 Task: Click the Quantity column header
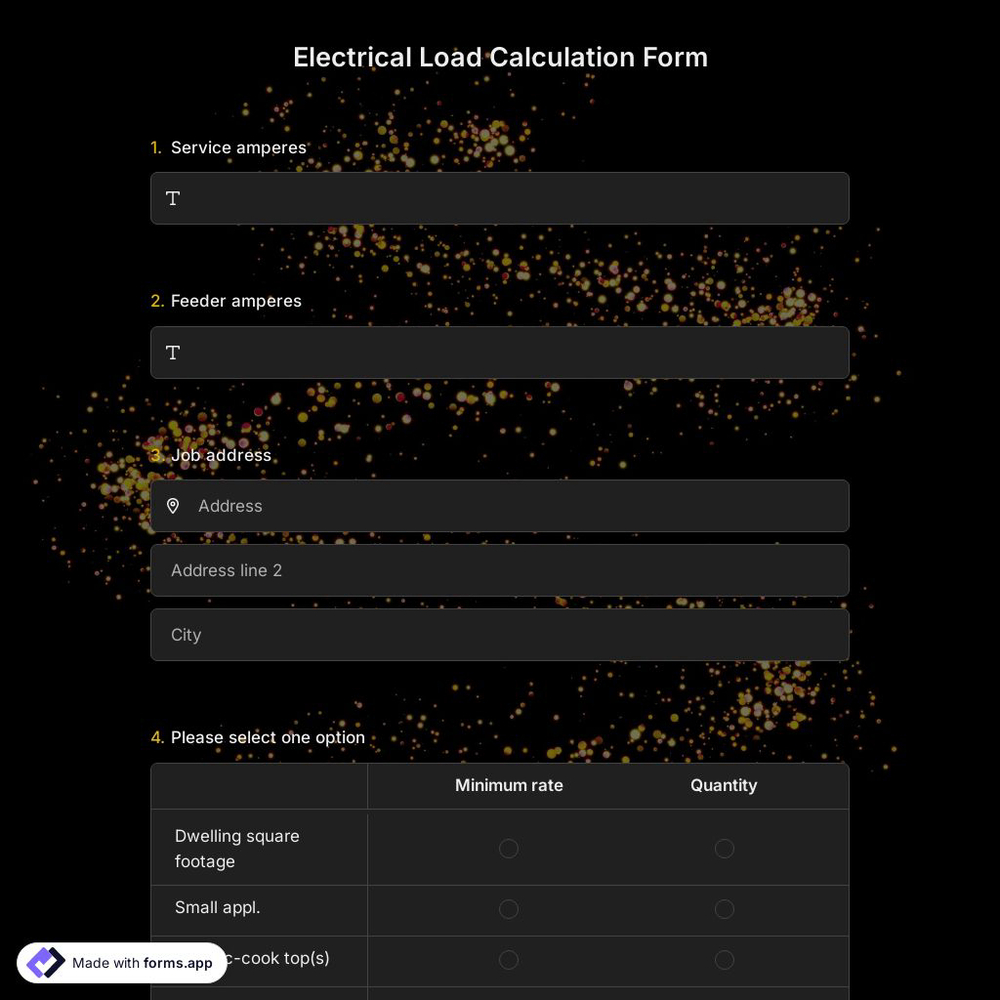point(724,785)
